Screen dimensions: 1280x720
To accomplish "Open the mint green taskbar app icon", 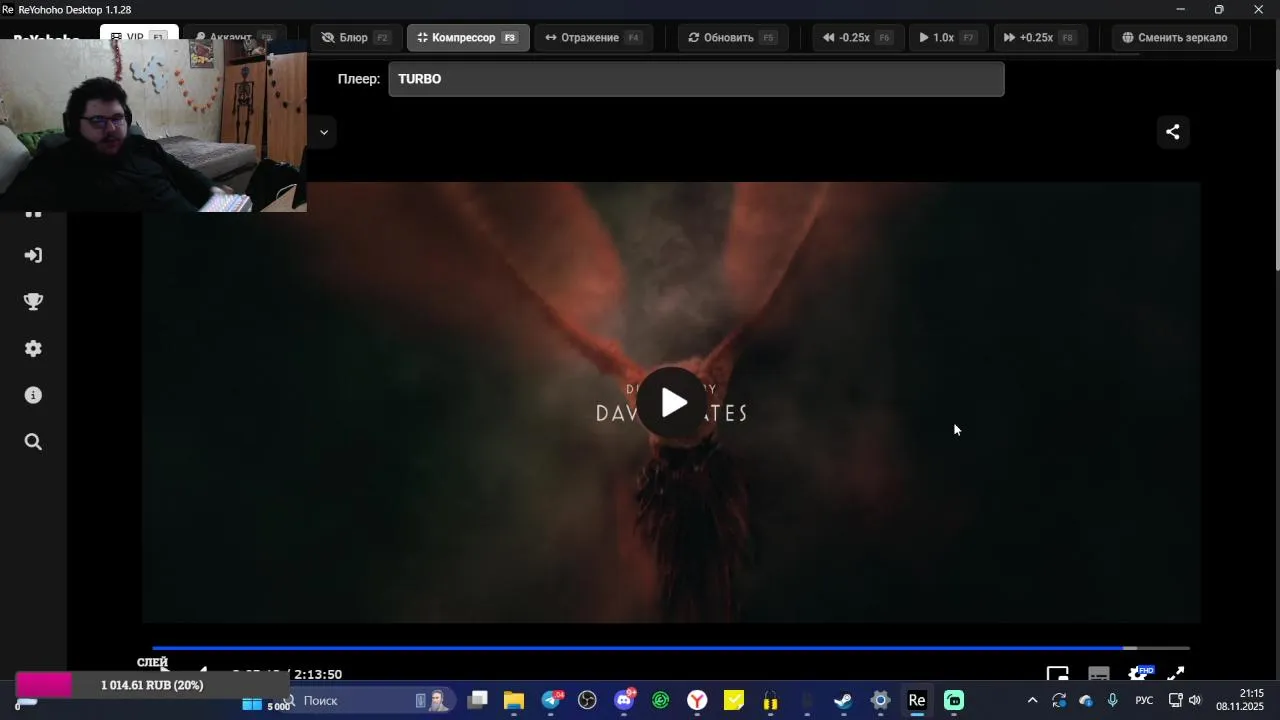I will [954, 701].
